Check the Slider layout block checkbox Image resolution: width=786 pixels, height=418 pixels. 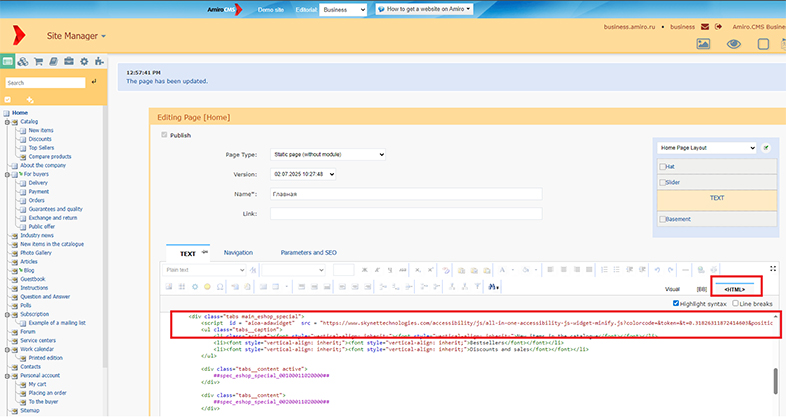(x=663, y=183)
